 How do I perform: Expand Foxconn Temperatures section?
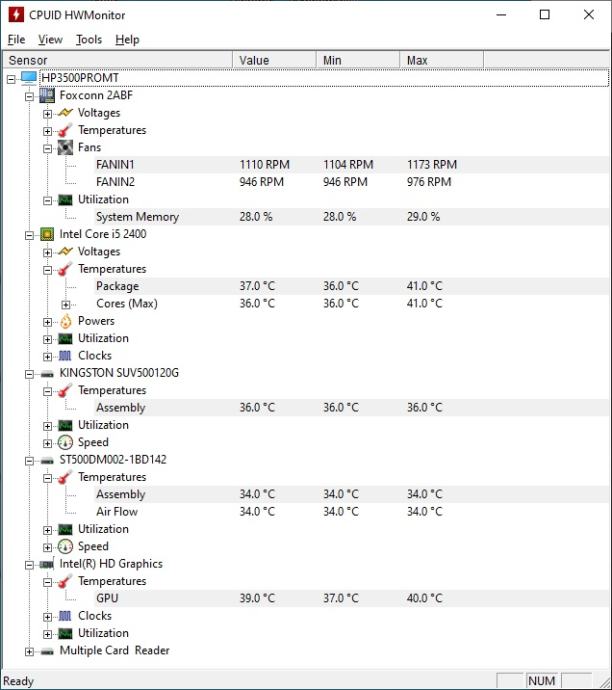pos(48,131)
